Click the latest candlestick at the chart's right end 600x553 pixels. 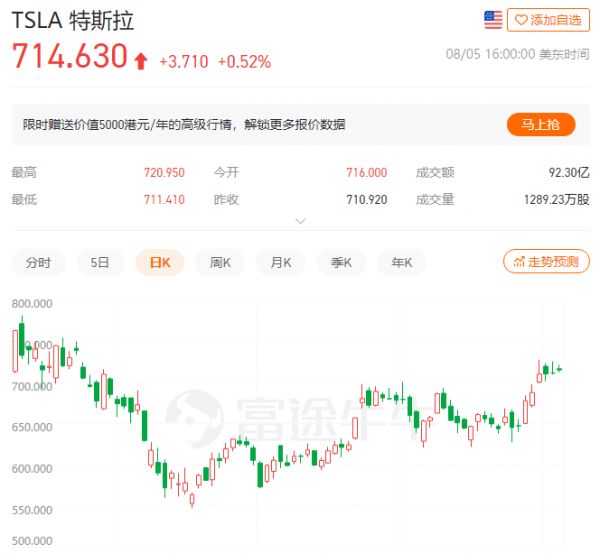coord(558,369)
